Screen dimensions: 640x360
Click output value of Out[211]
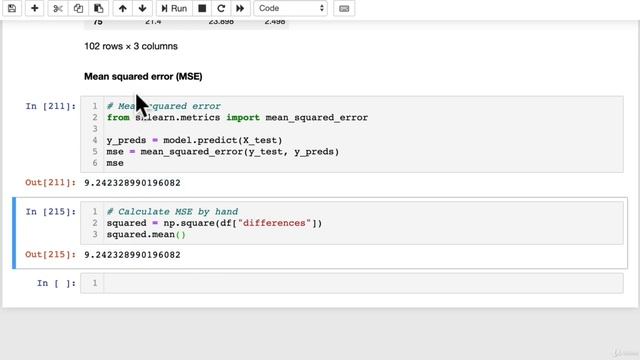click(132, 183)
